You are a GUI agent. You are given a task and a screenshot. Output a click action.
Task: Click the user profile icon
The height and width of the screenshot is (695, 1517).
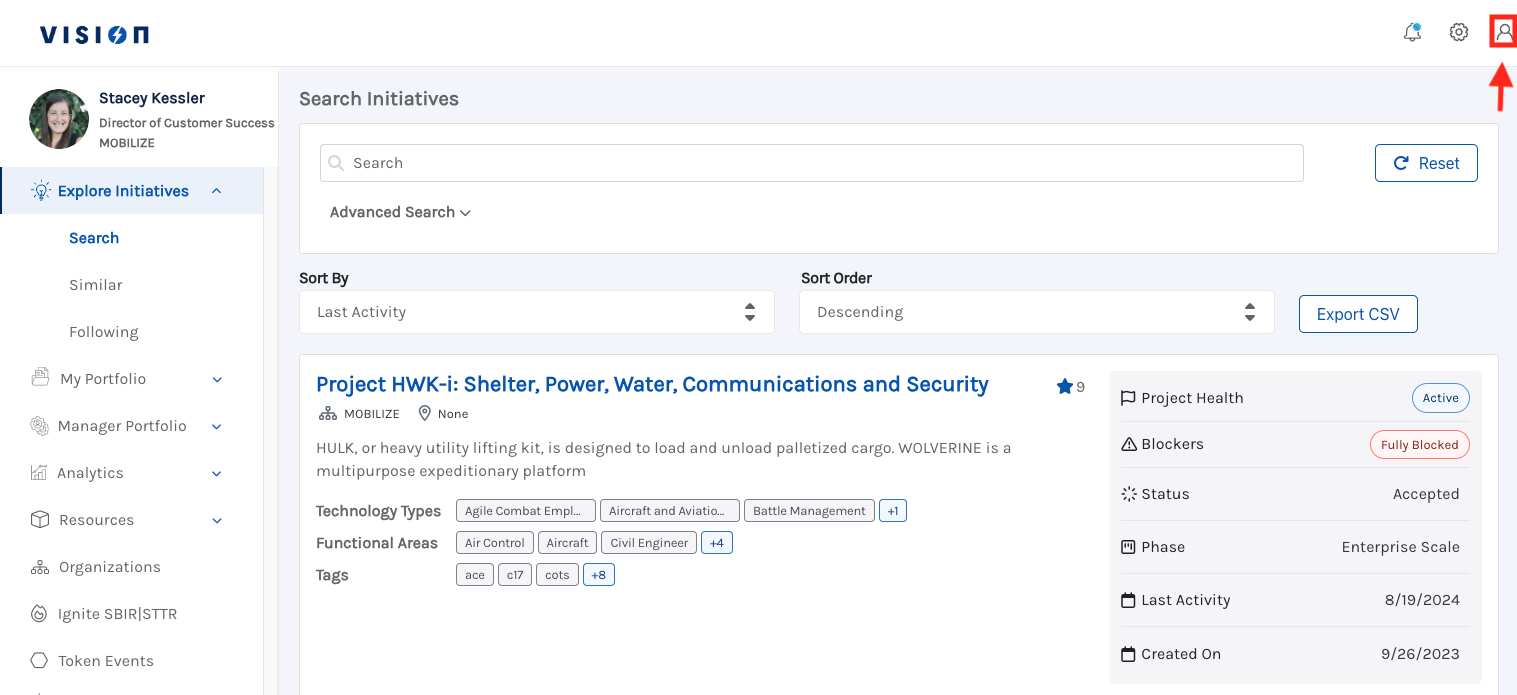click(x=1503, y=33)
